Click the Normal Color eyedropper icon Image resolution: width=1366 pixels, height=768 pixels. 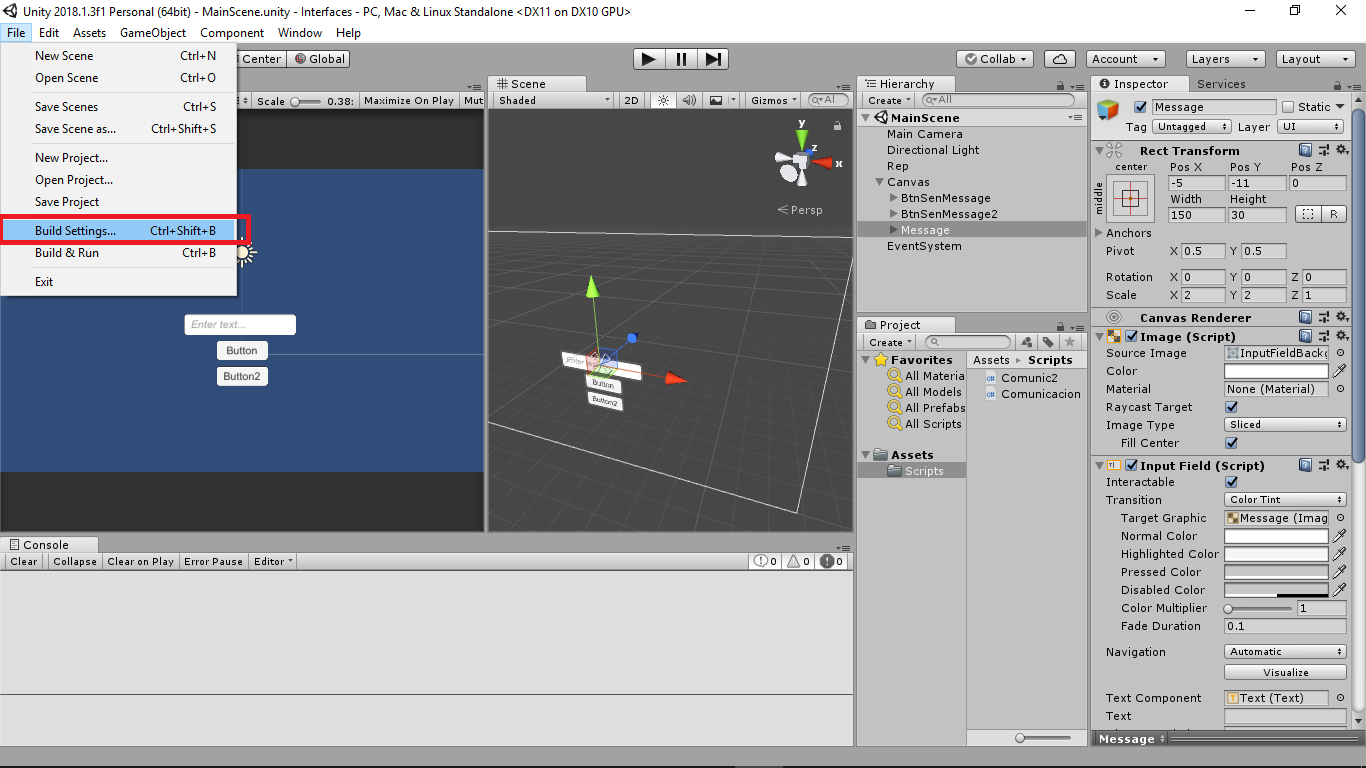tap(1340, 536)
